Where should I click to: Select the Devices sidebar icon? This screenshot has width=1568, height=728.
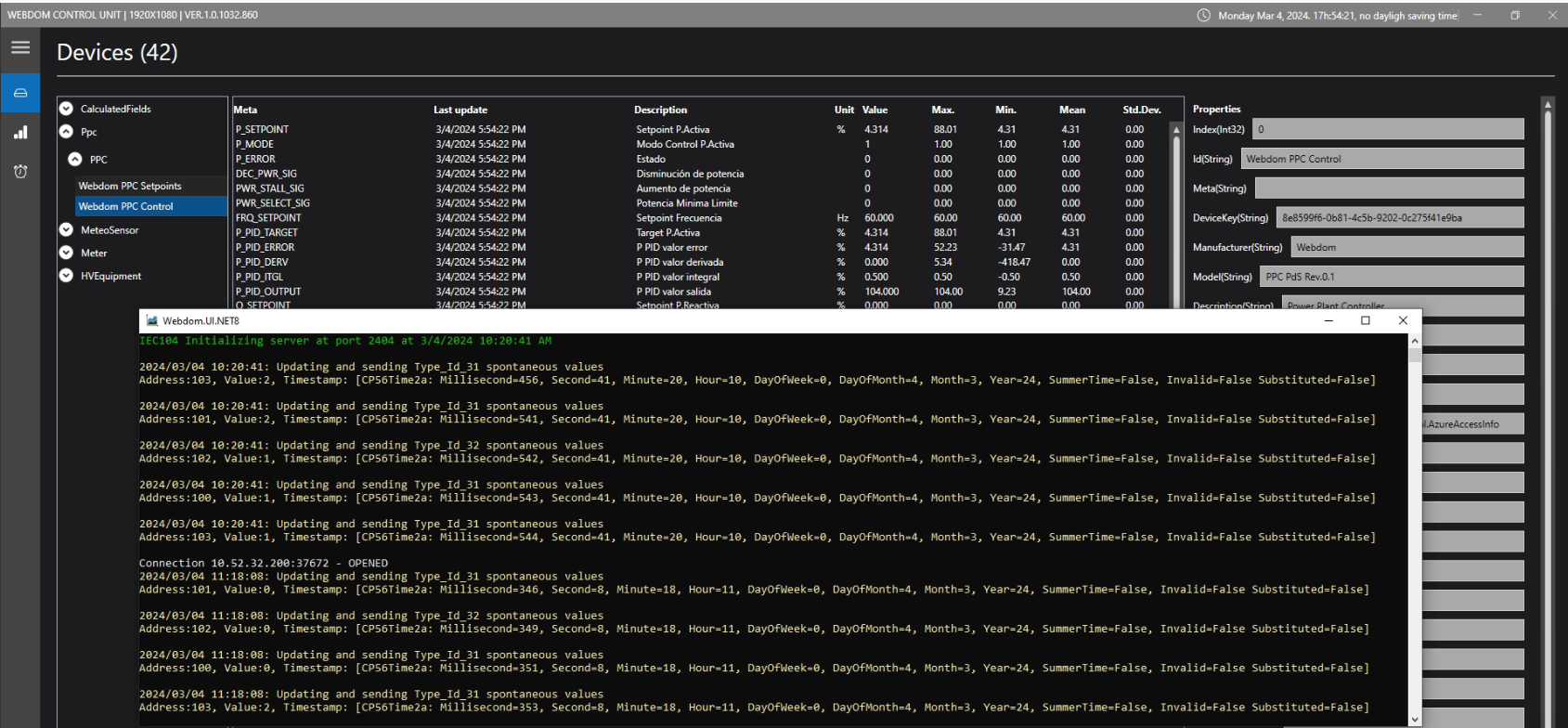19,93
